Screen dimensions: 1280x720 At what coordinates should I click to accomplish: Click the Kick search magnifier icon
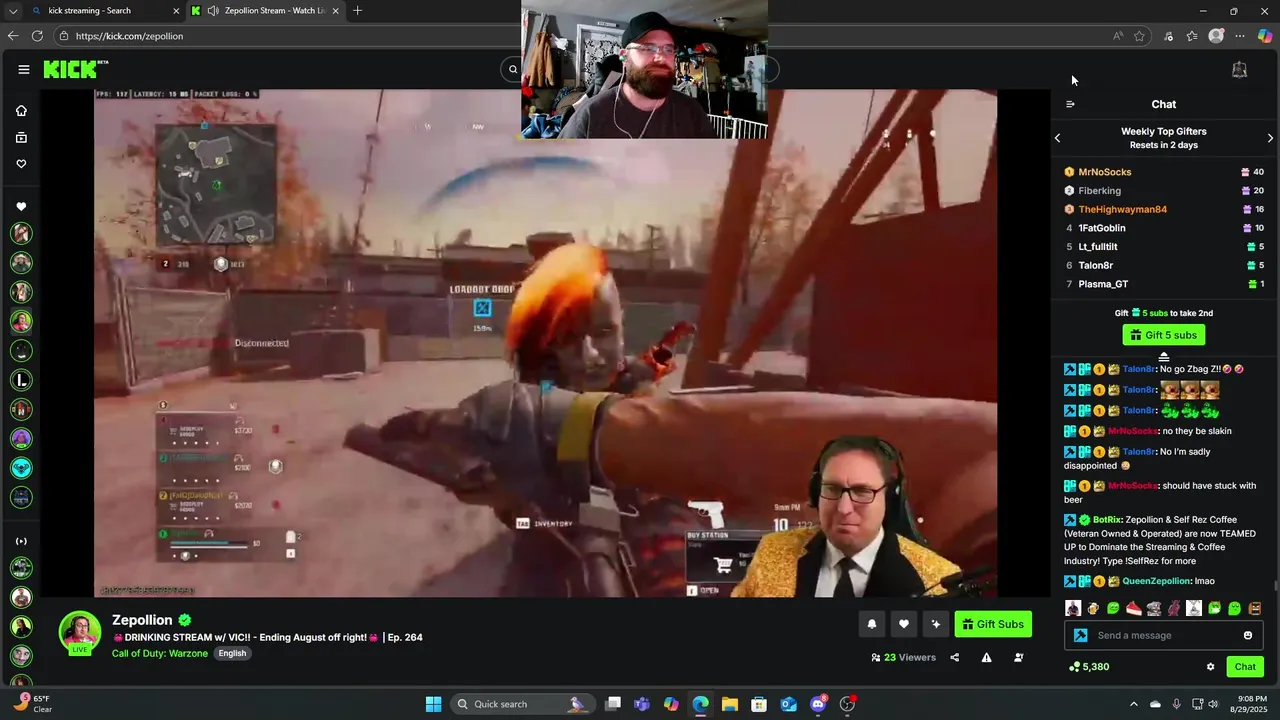(512, 69)
